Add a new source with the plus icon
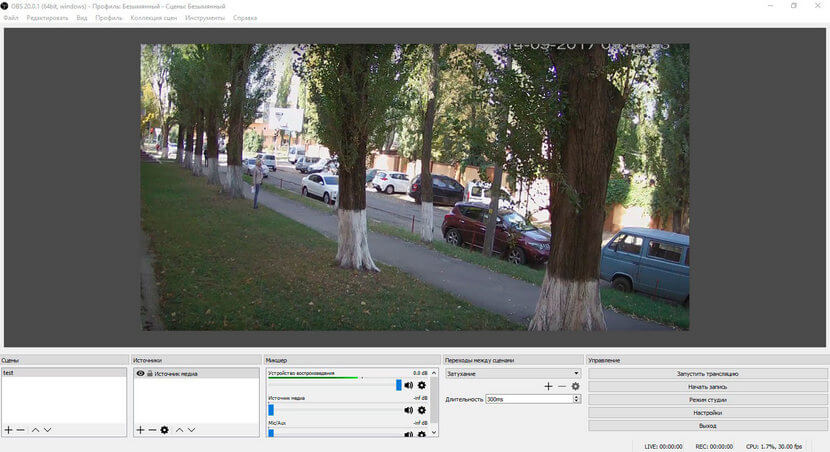830x452 pixels. tap(140, 430)
